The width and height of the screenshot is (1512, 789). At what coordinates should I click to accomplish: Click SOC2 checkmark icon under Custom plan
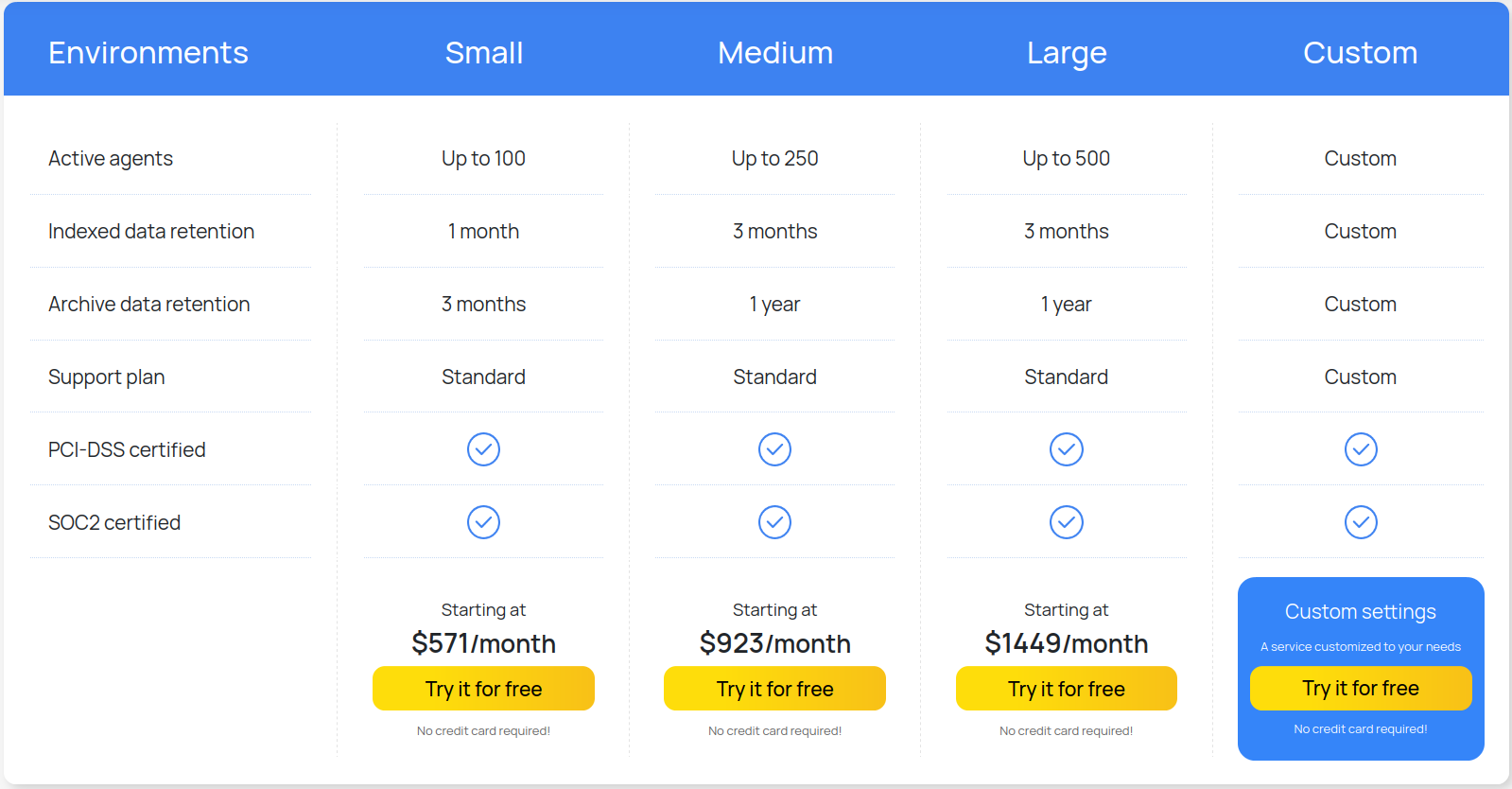pos(1361,522)
